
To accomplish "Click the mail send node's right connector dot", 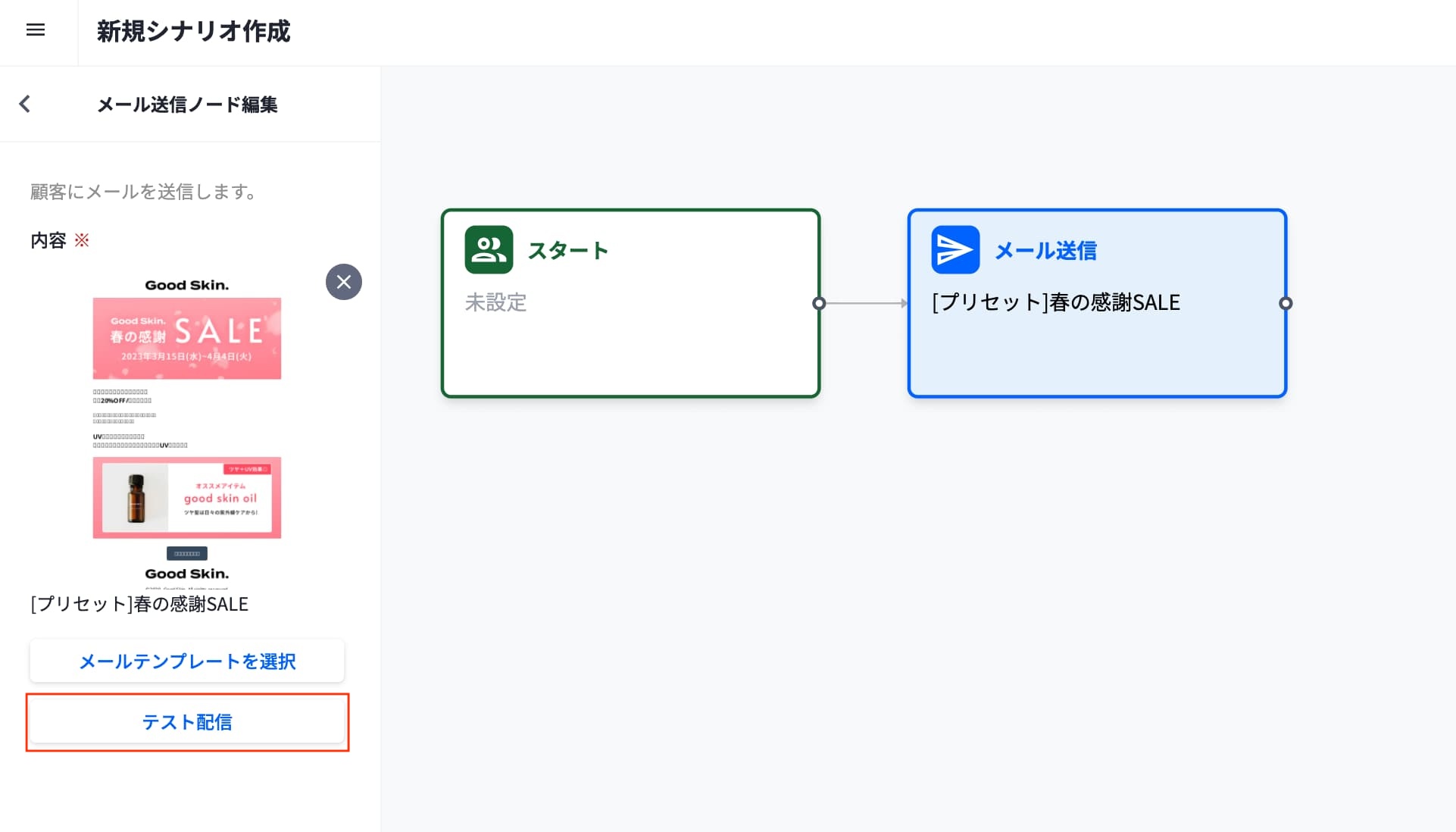I will click(x=1286, y=303).
